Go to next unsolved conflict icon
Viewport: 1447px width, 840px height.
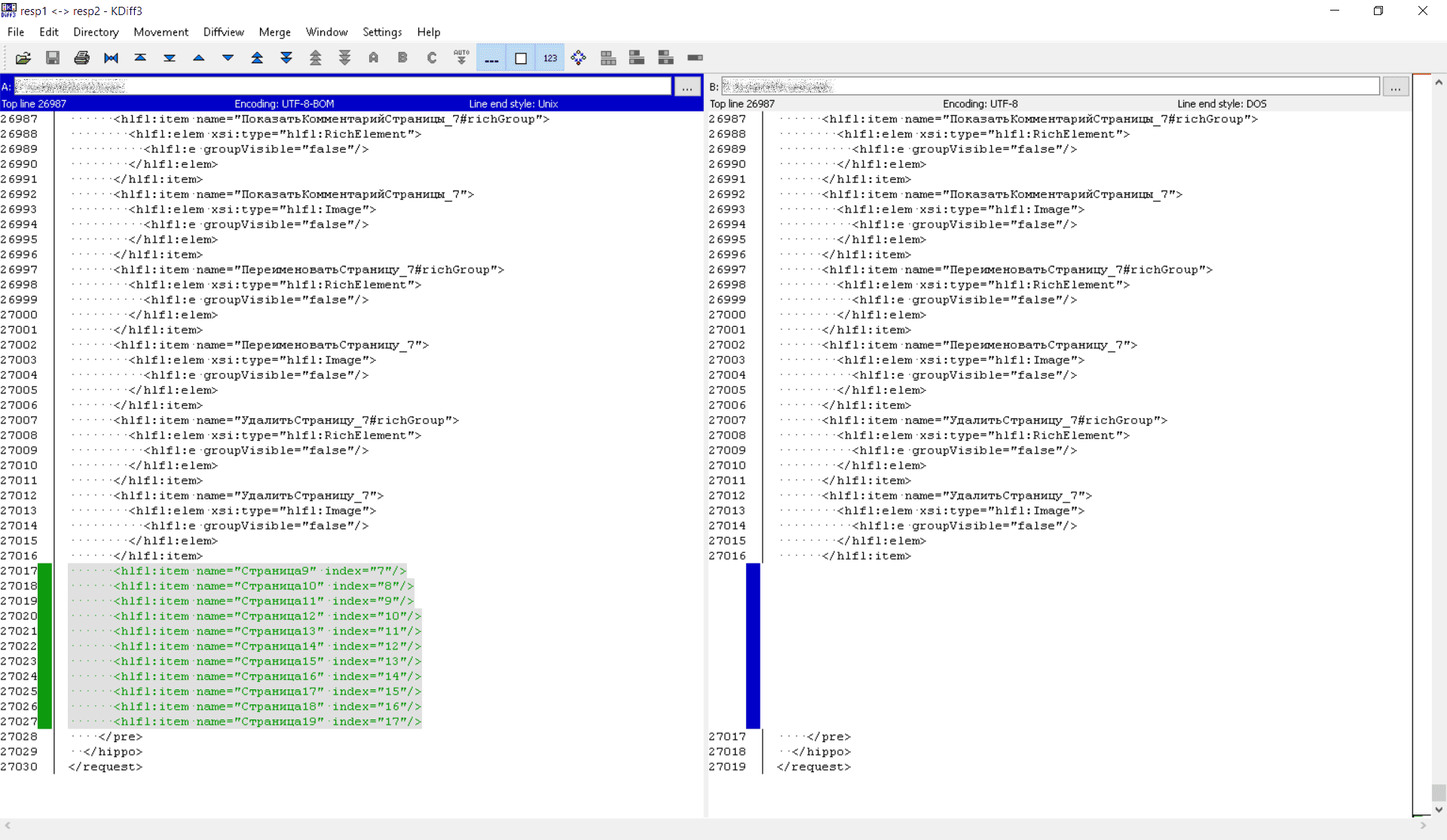(344, 58)
